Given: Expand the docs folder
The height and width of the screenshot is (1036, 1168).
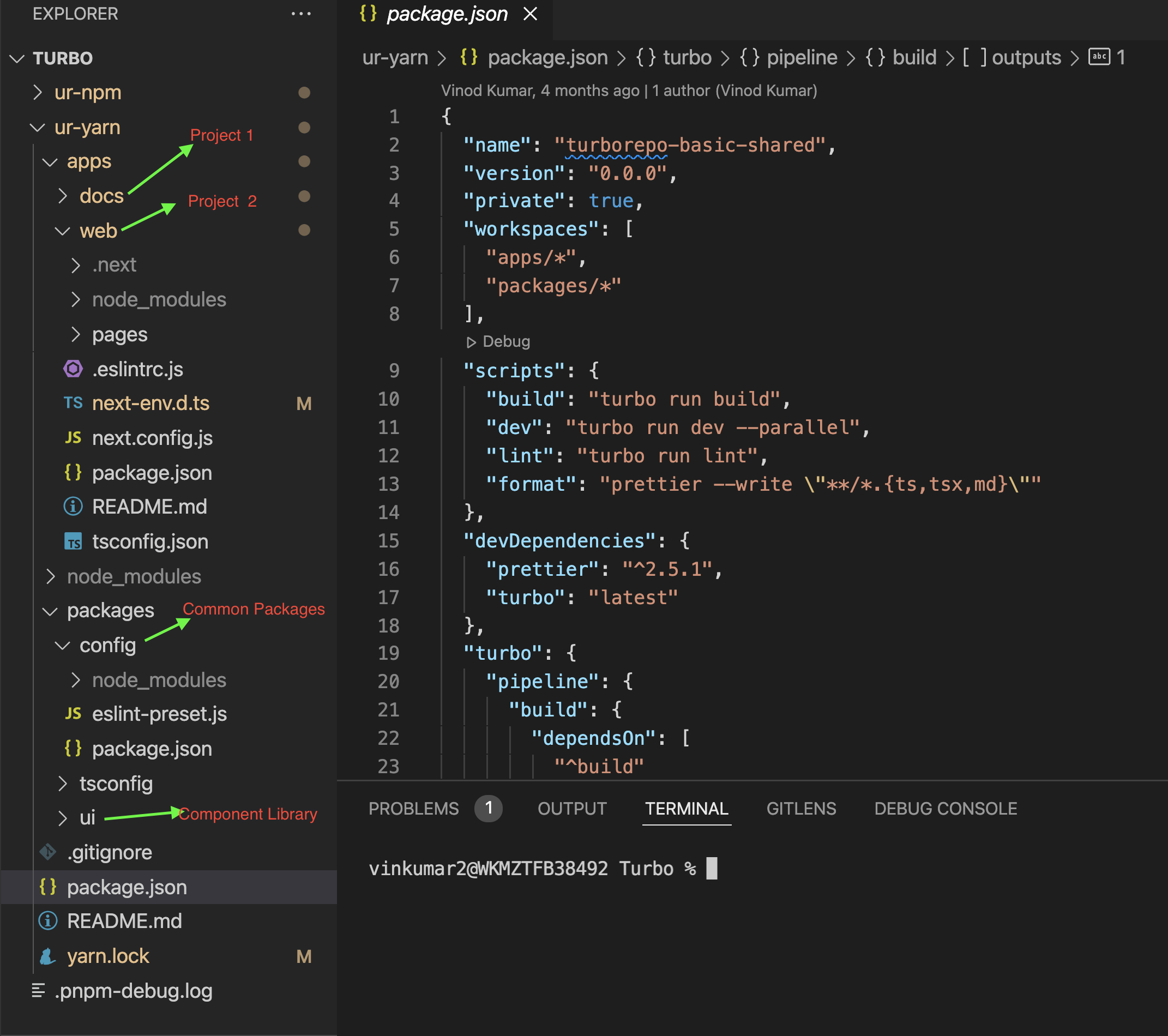Looking at the screenshot, I should click(63, 197).
